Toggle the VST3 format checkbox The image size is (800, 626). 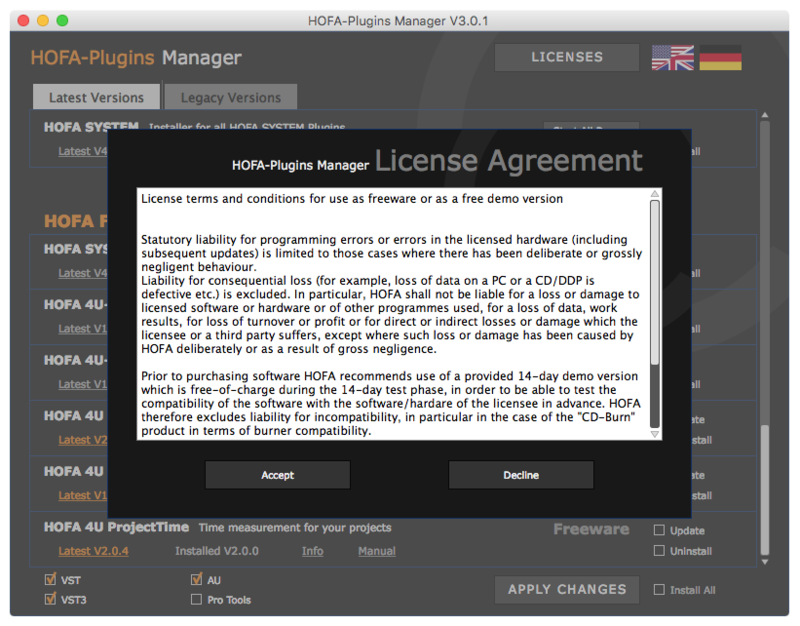click(x=50, y=599)
